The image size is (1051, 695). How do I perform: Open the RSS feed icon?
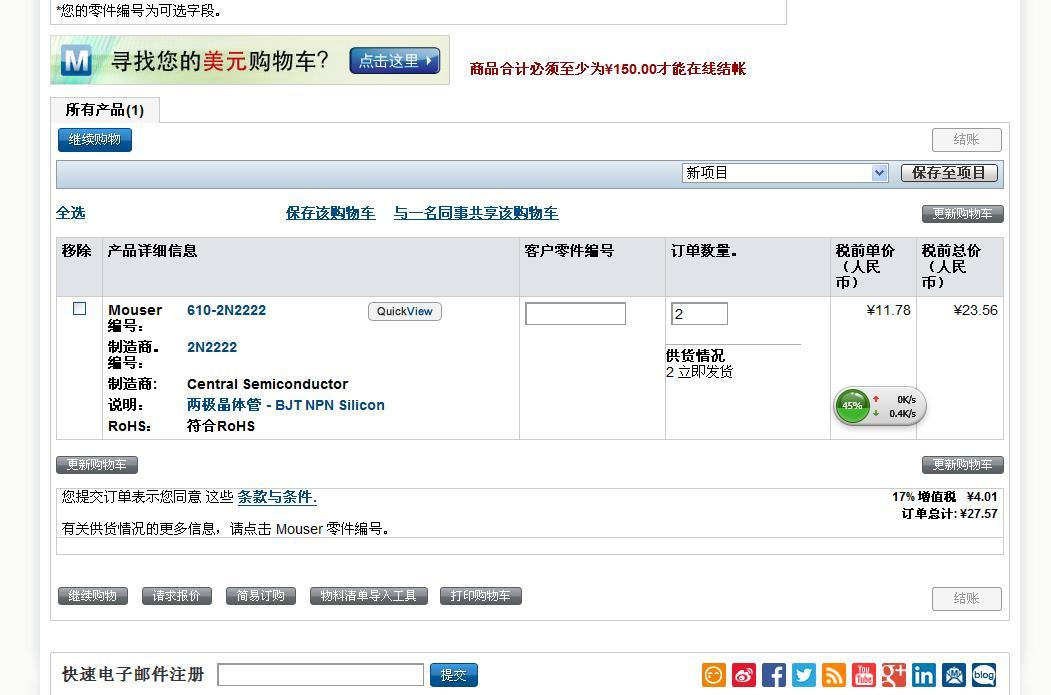pos(834,675)
